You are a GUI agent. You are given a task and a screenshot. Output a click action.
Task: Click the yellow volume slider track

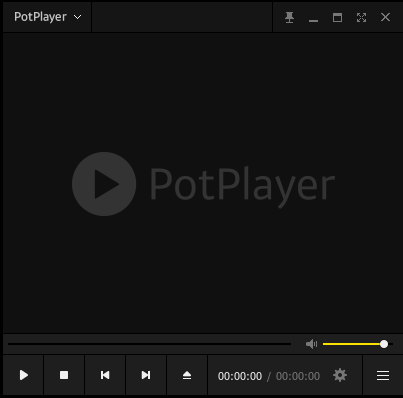352,344
